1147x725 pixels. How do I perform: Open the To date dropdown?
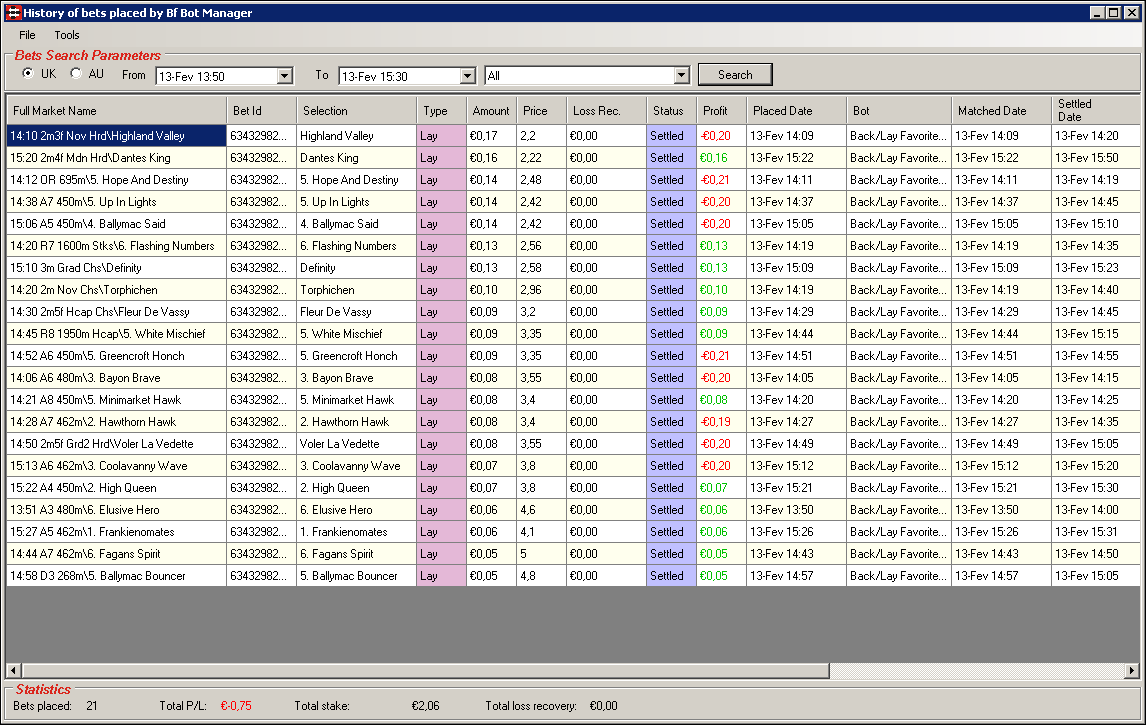point(467,75)
